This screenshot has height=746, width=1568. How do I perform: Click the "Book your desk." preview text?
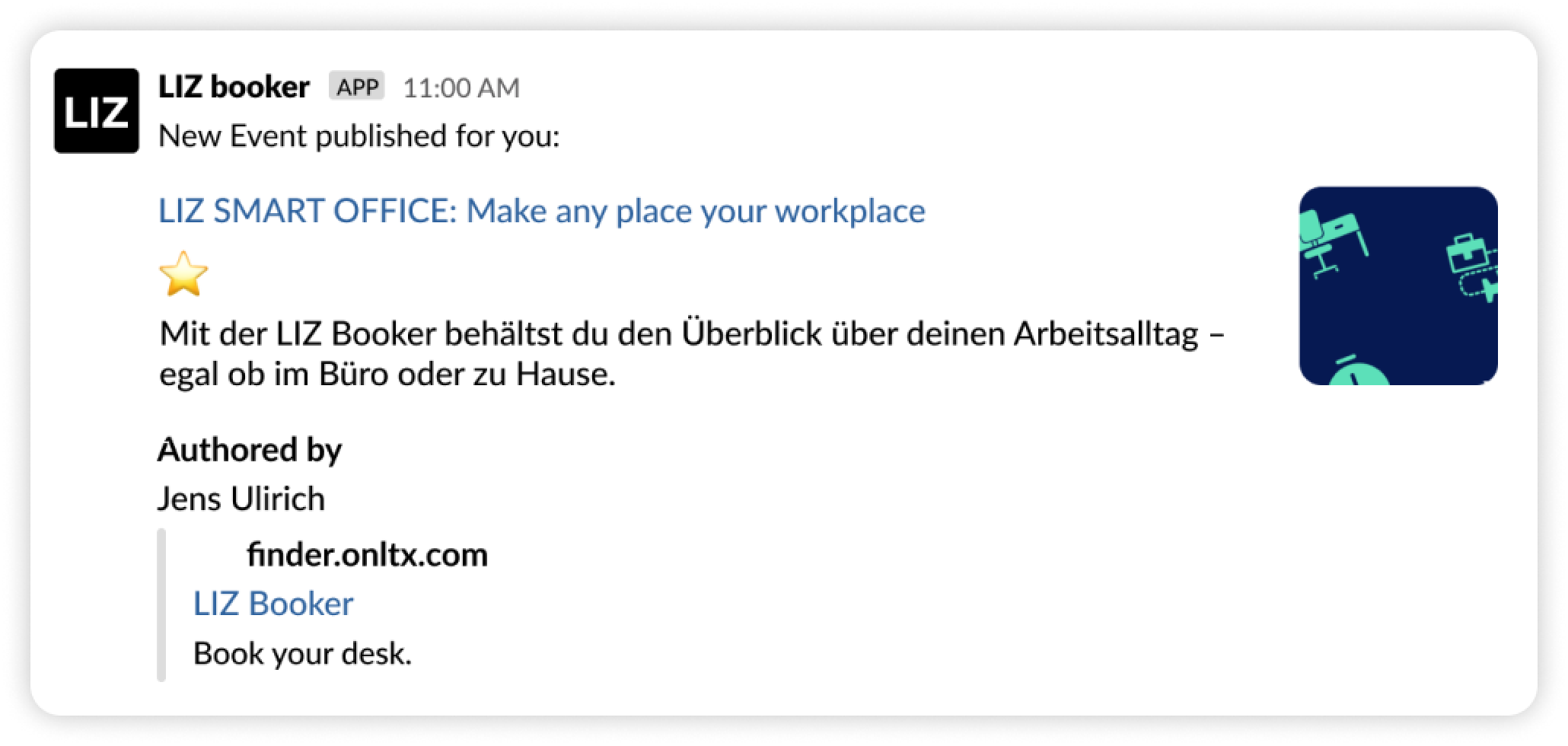pyautogui.click(x=302, y=653)
